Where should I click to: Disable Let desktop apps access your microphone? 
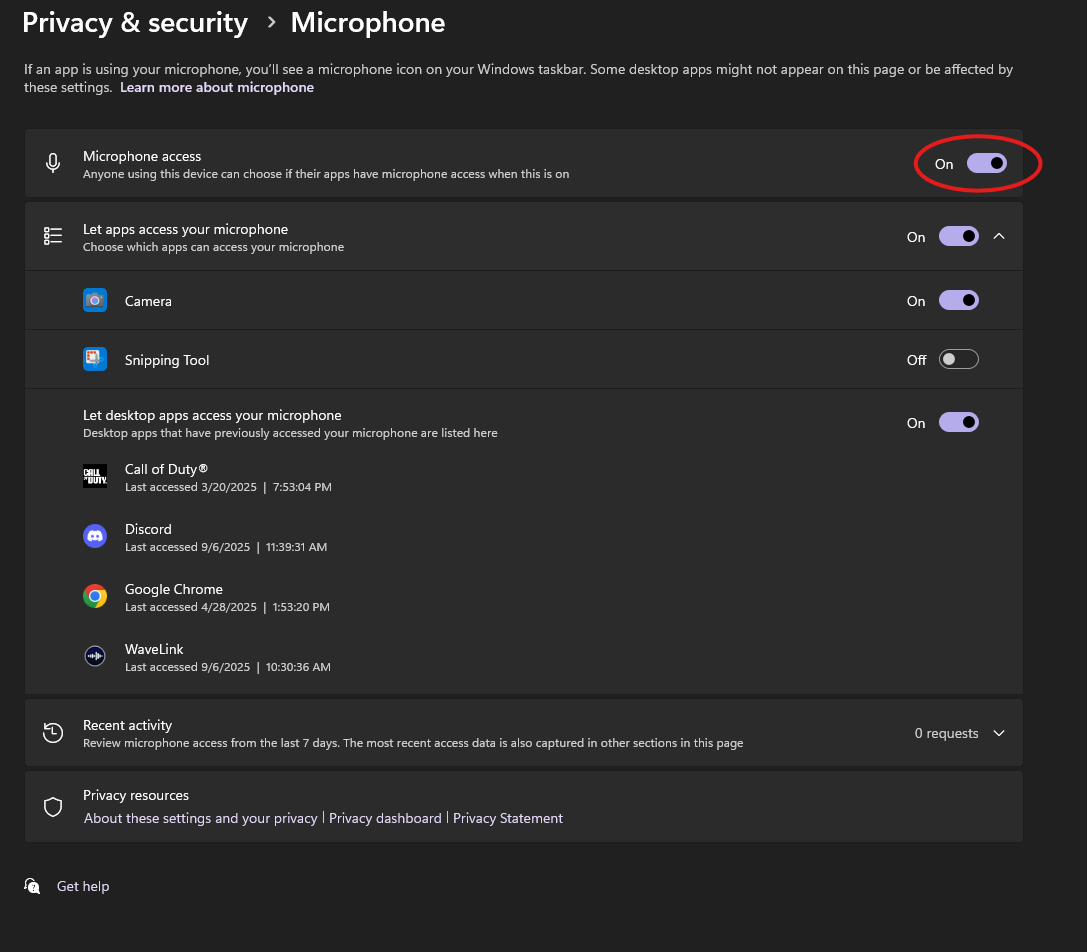[x=958, y=422]
